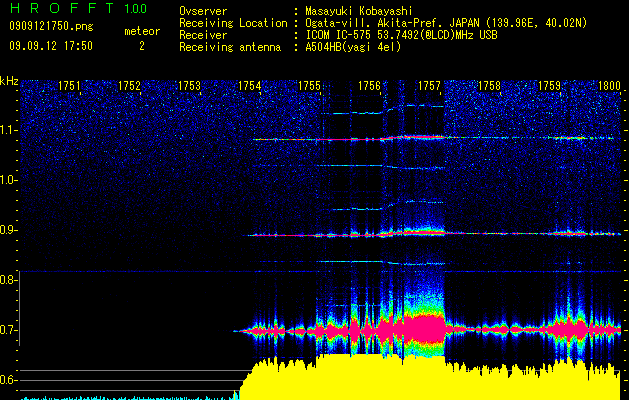Click the date 09.09.12 17:50 text

coord(51,46)
